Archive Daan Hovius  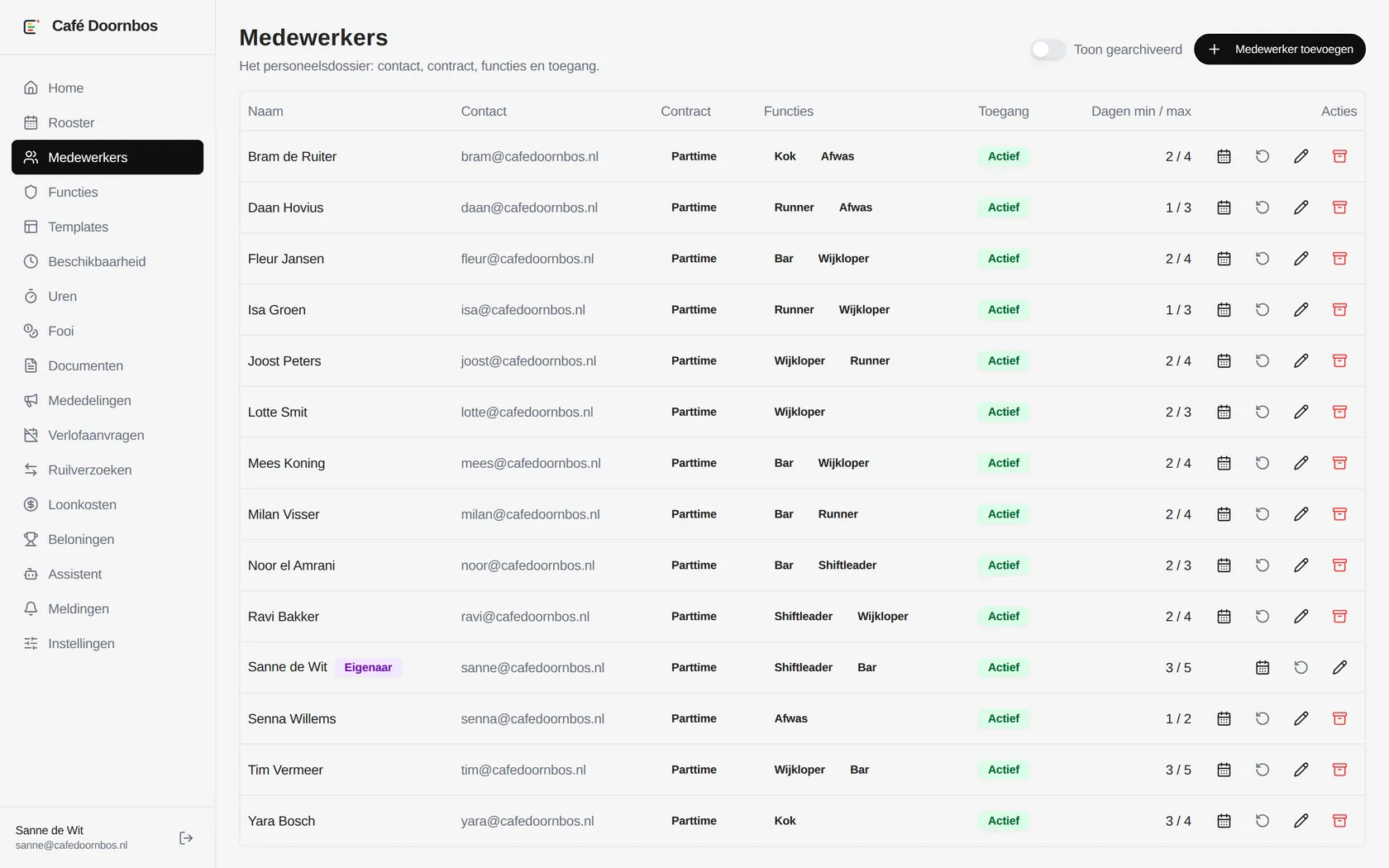pyautogui.click(x=1340, y=207)
